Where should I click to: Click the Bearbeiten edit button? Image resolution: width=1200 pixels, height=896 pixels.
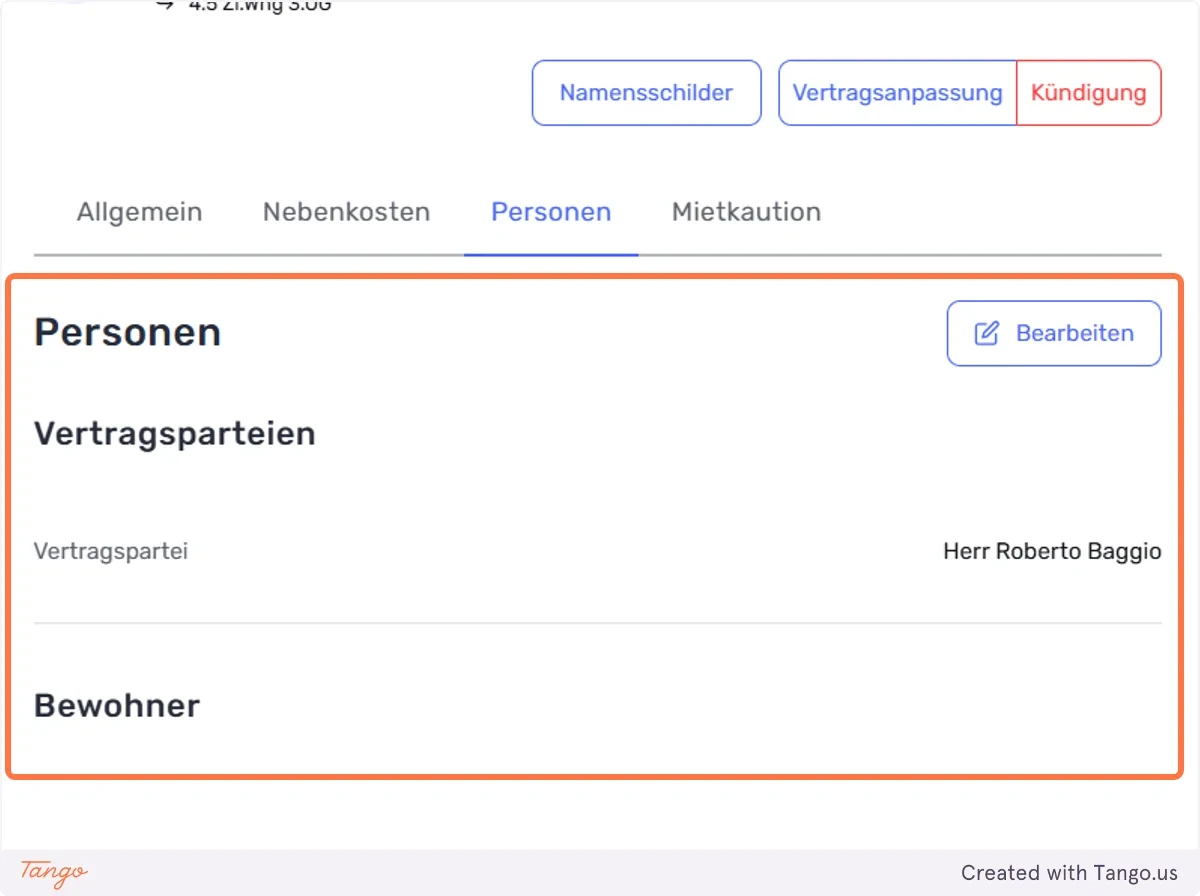(1054, 333)
